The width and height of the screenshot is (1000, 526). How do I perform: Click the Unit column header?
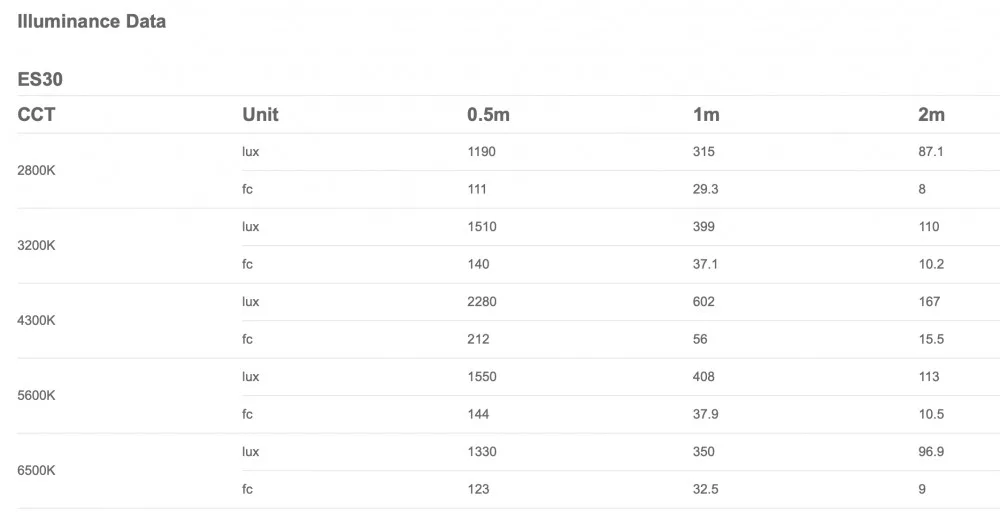click(260, 115)
